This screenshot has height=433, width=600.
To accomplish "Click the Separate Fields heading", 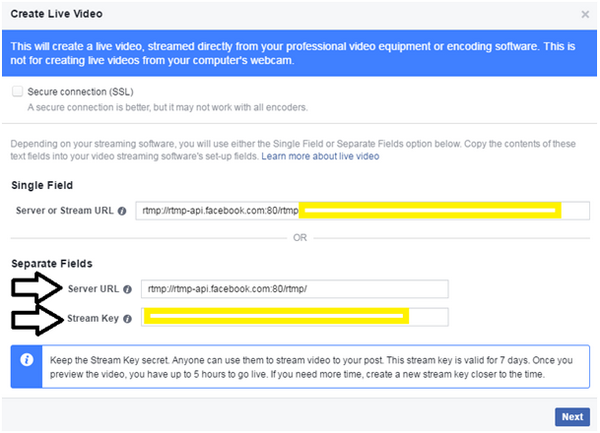I will click(52, 264).
